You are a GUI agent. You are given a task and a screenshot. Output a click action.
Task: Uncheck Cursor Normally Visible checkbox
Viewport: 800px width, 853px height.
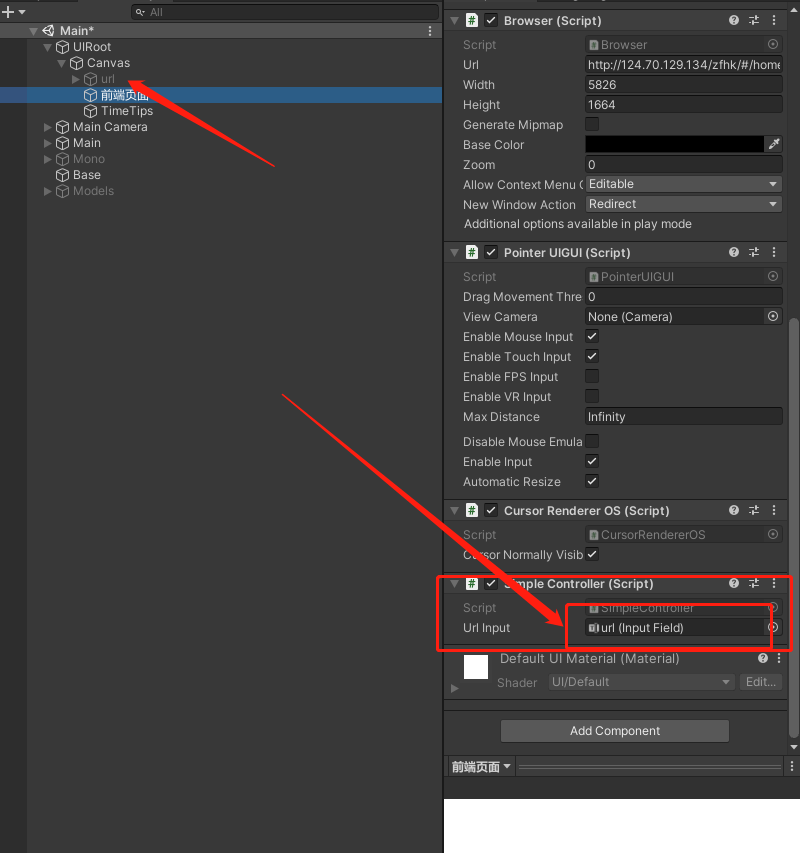coord(592,554)
